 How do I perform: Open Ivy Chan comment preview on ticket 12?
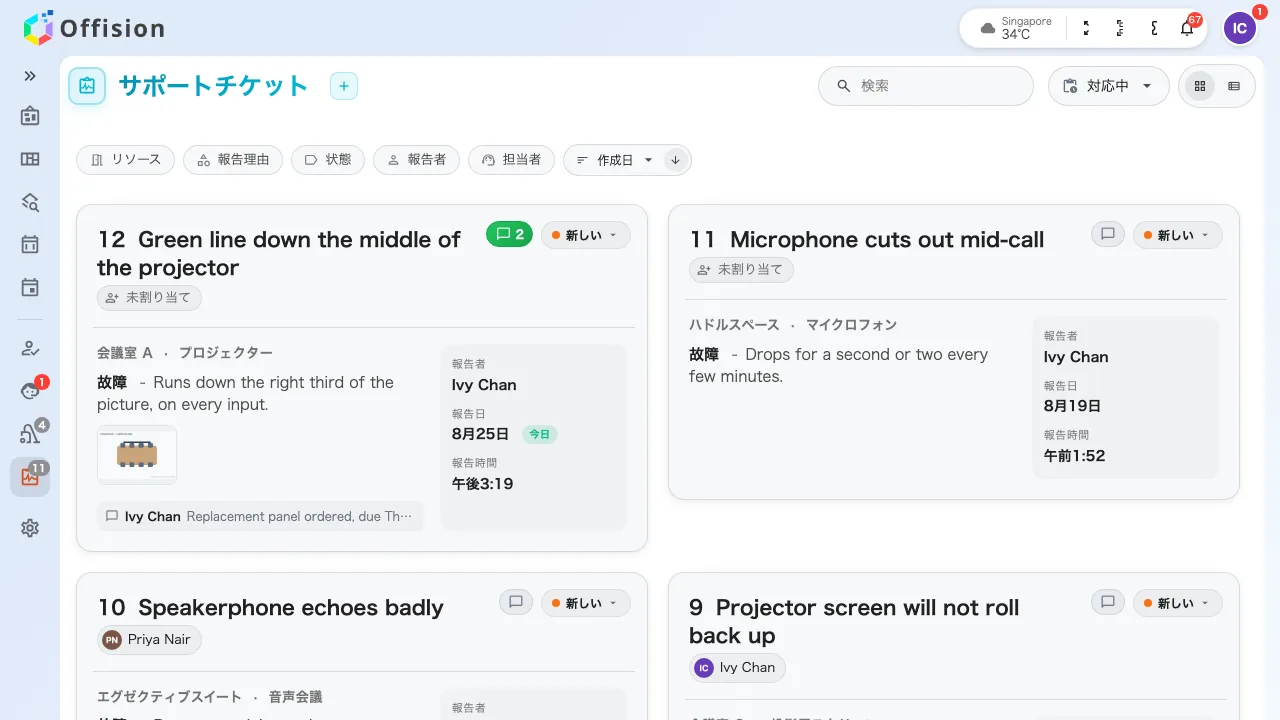(260, 517)
